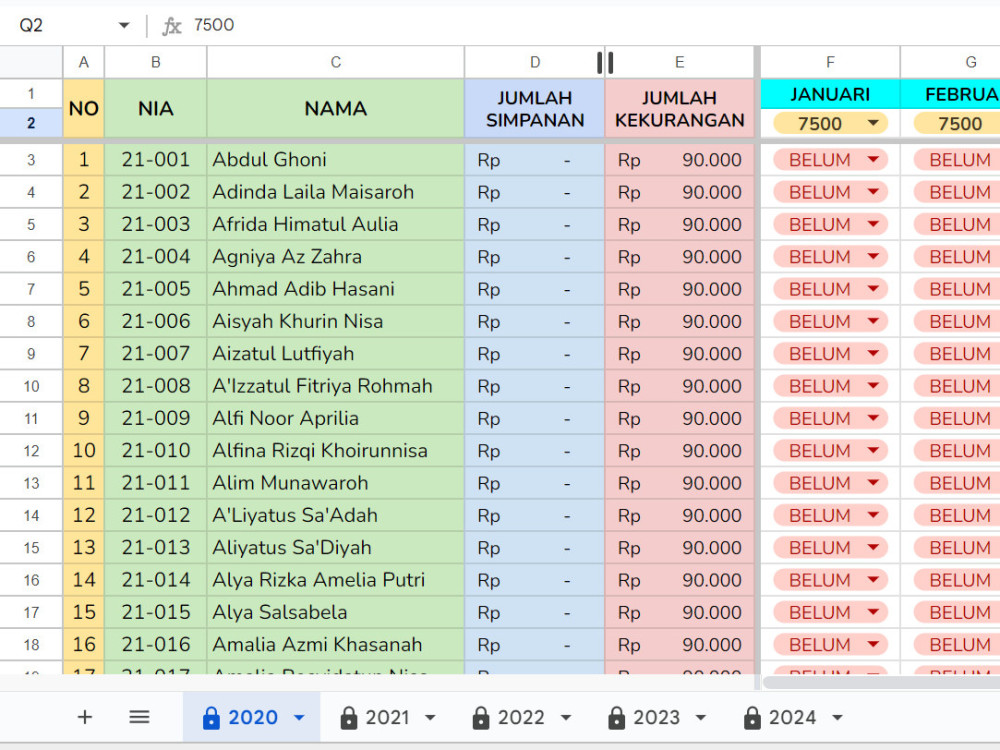Screen dimensions: 1000x750
Task: Click name cell A'Izzatul Fitriya Rohmah
Action: pyautogui.click(x=335, y=386)
